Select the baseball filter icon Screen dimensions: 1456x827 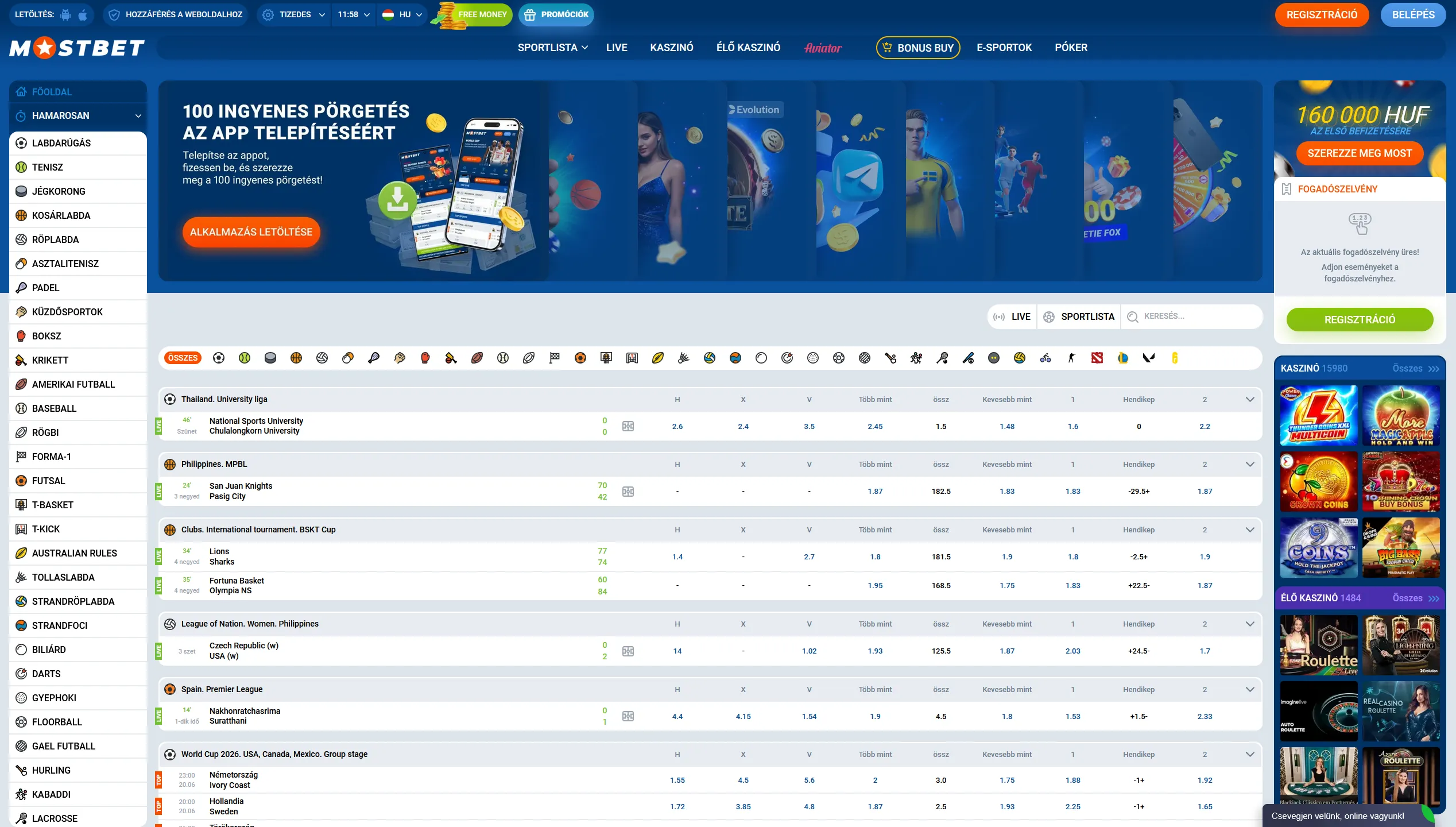click(503, 358)
